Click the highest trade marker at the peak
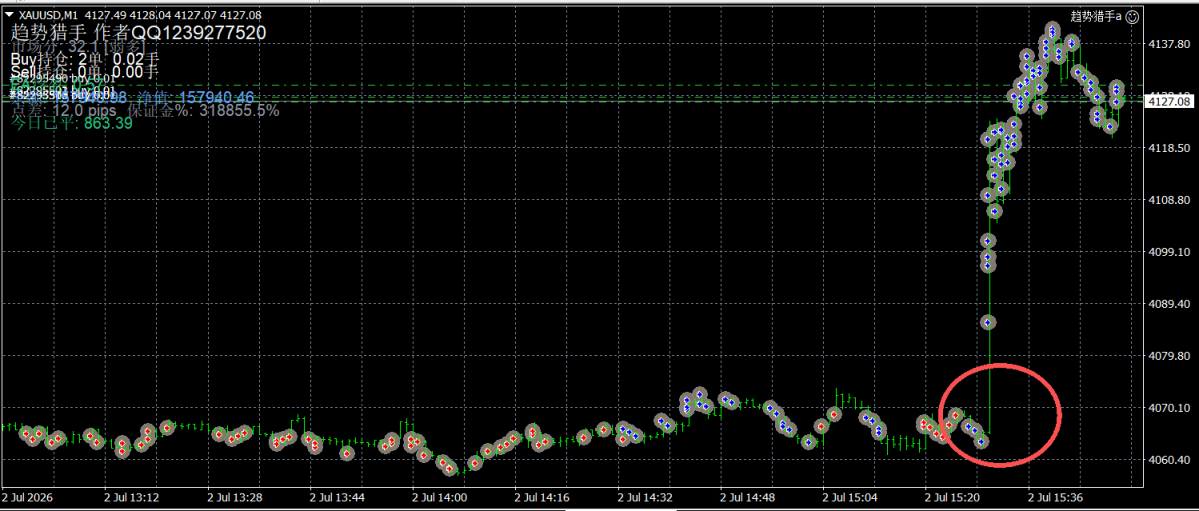This screenshot has width=1199, height=511. 1052,31
